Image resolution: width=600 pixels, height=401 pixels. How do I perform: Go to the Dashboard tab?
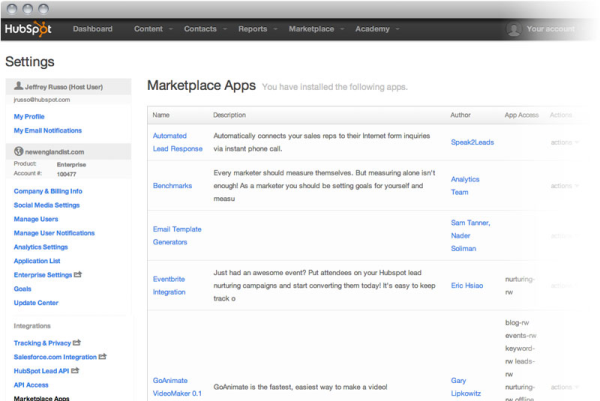point(92,30)
